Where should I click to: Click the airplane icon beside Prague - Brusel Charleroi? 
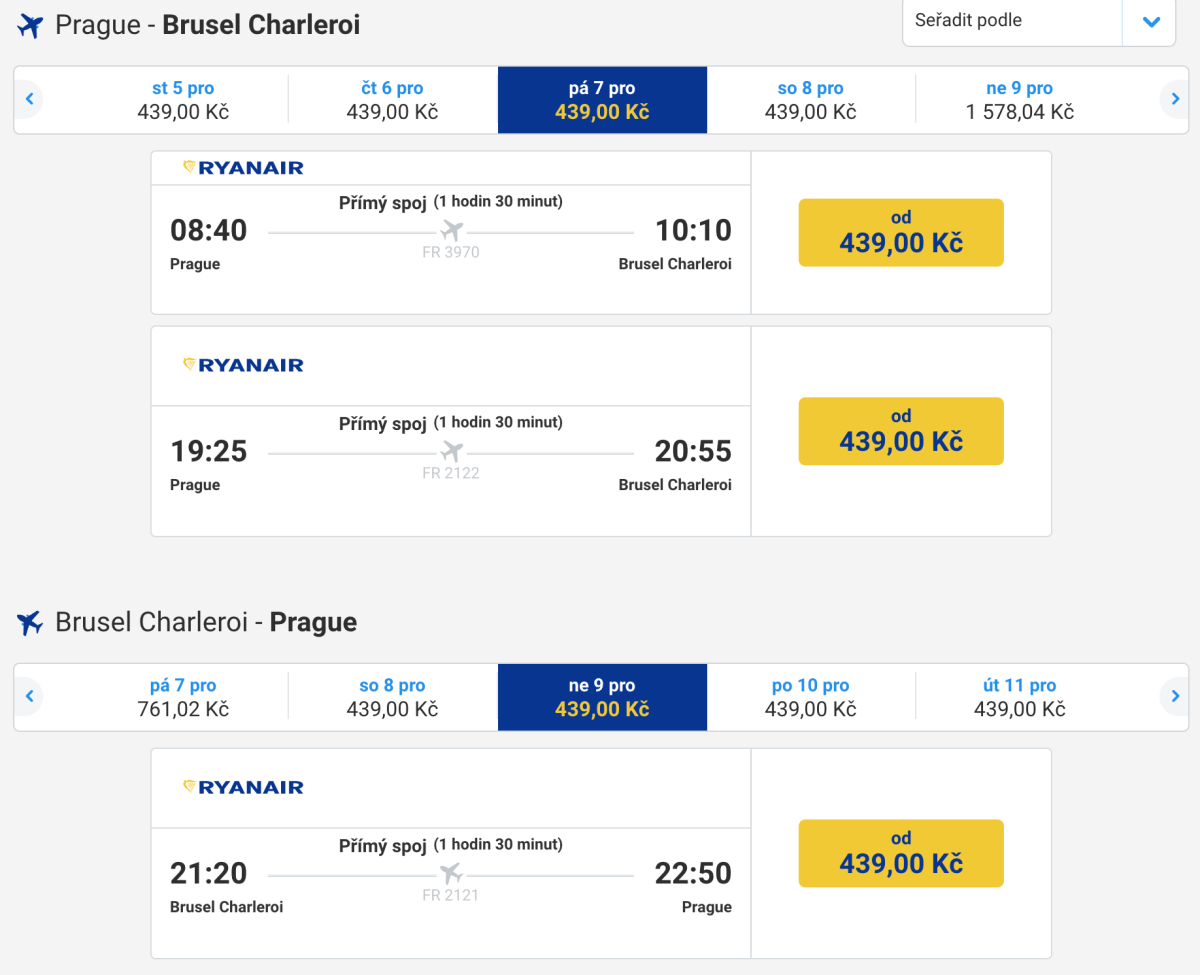pyautogui.click(x=31, y=26)
